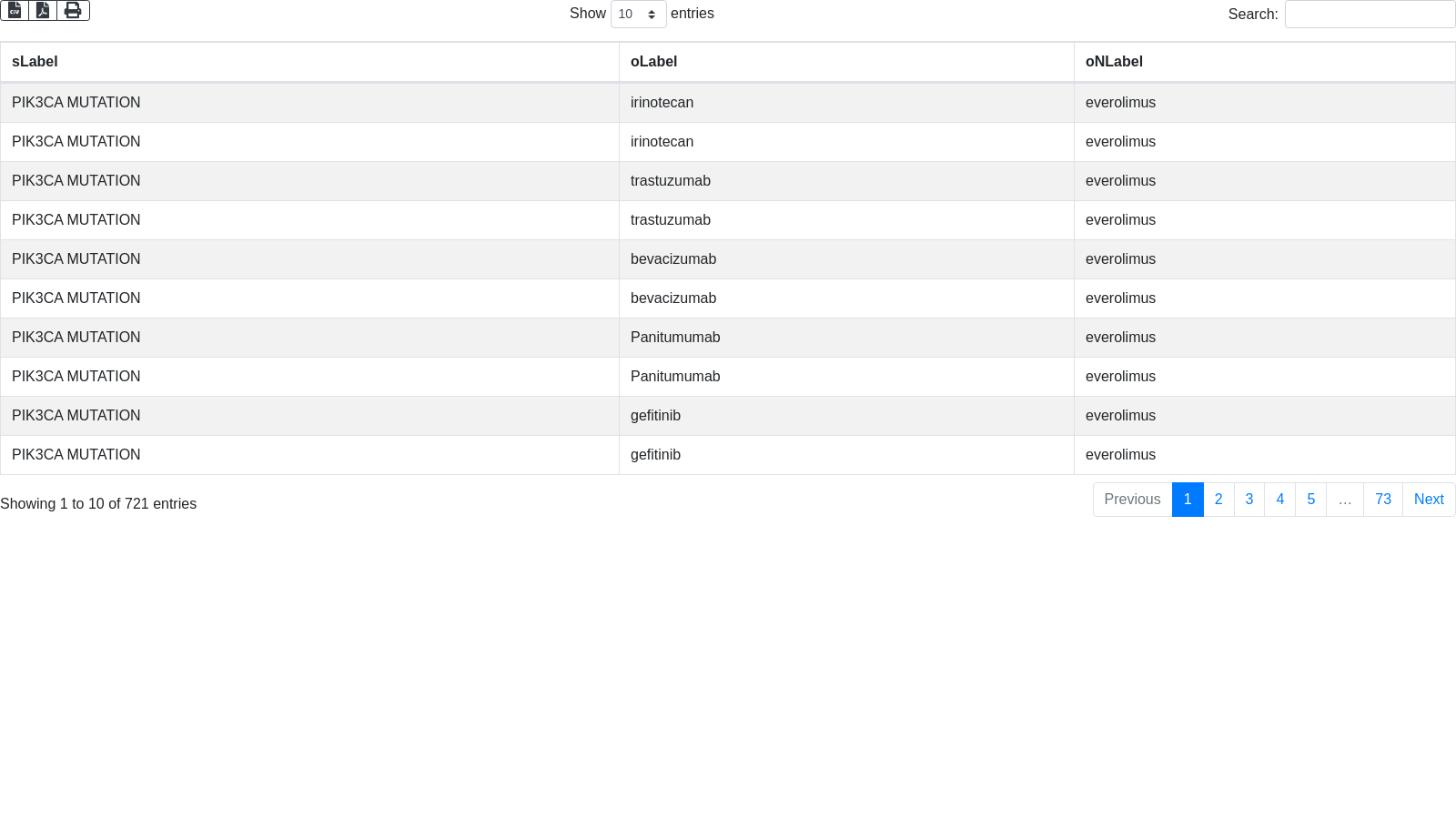Jump to page 3 of results
This screenshot has width=1456, height=819.
(1249, 500)
